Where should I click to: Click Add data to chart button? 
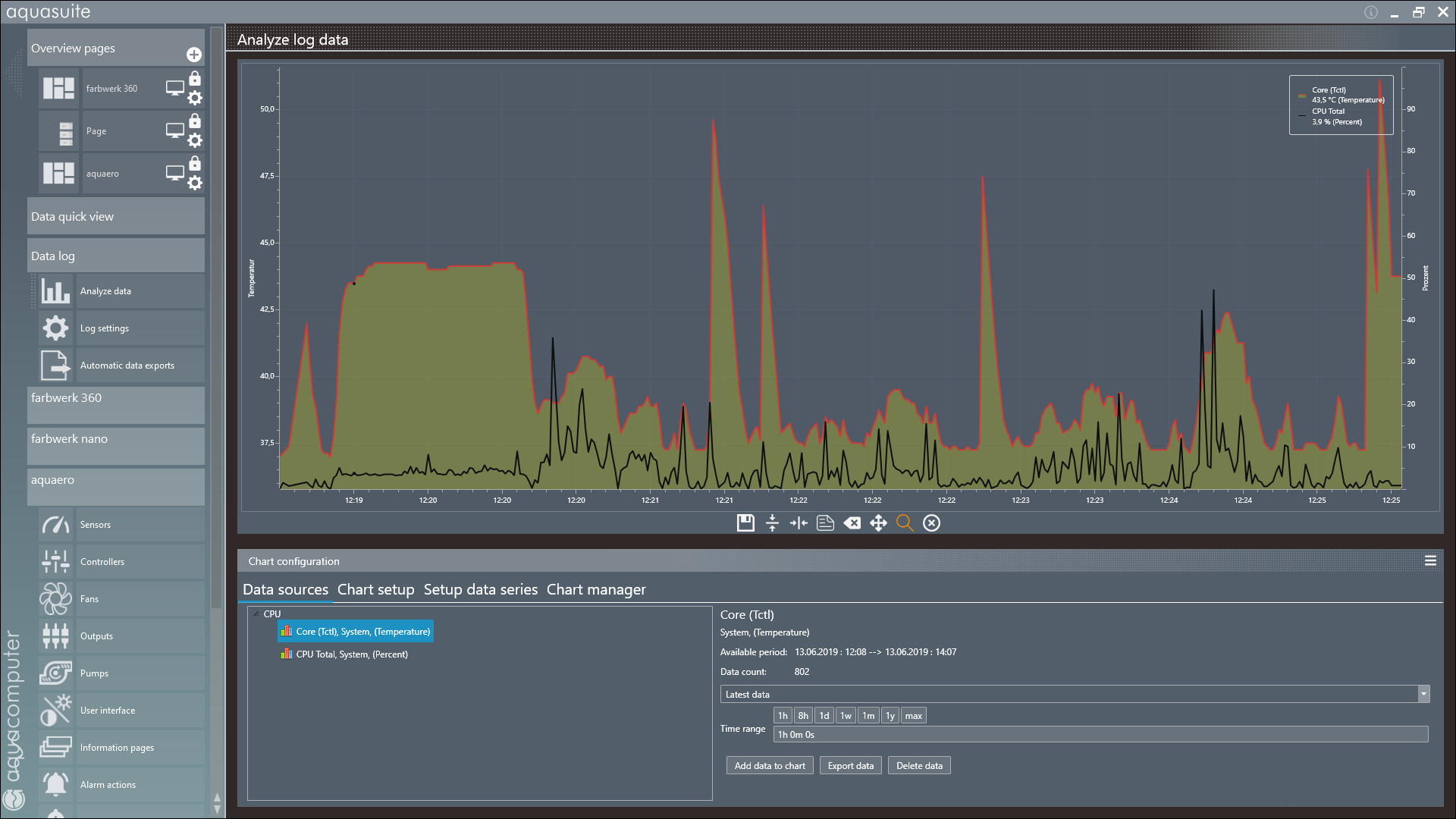[x=769, y=766]
